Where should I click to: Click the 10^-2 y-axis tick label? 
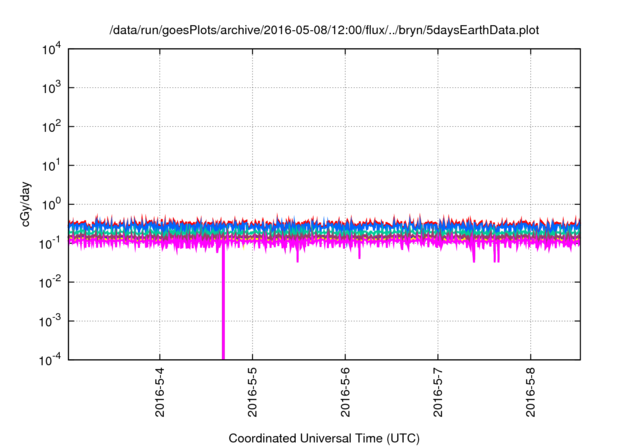click(x=50, y=282)
